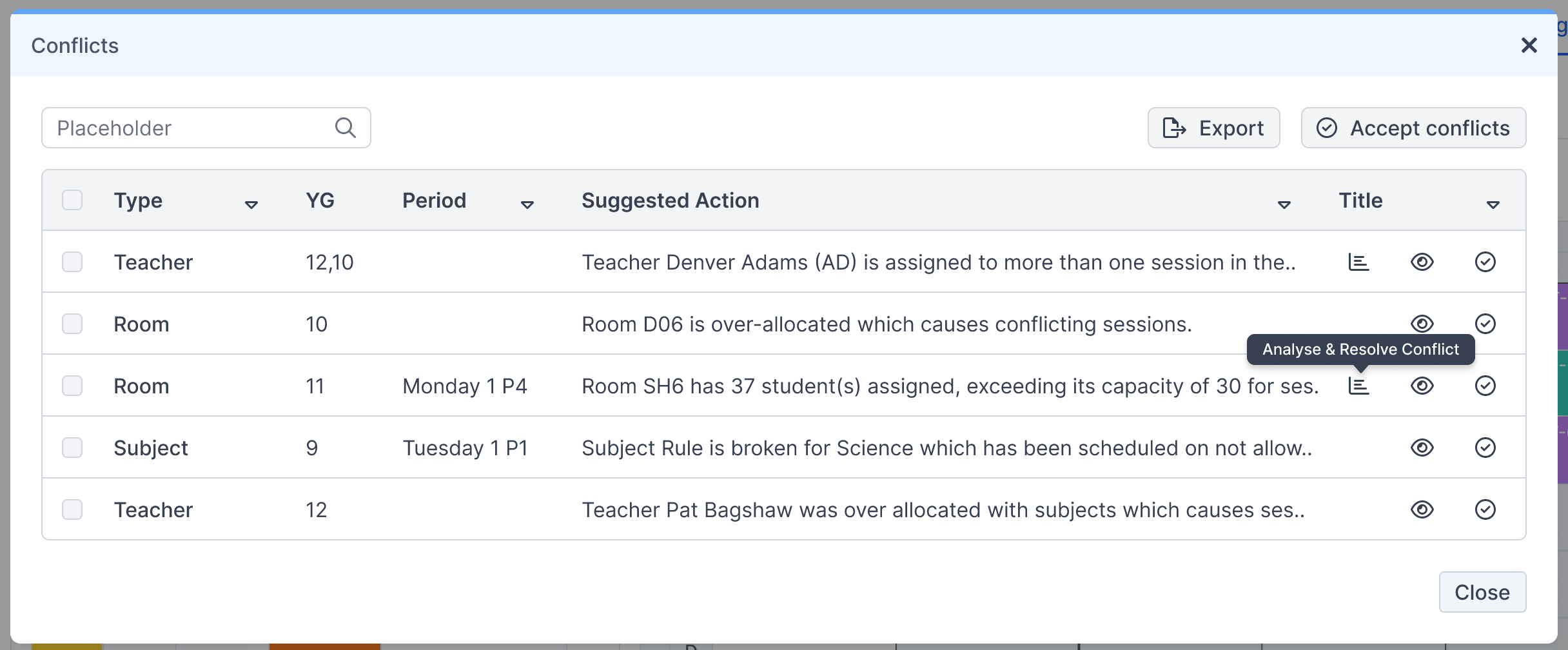Open the Type column sort dropdown

point(251,205)
